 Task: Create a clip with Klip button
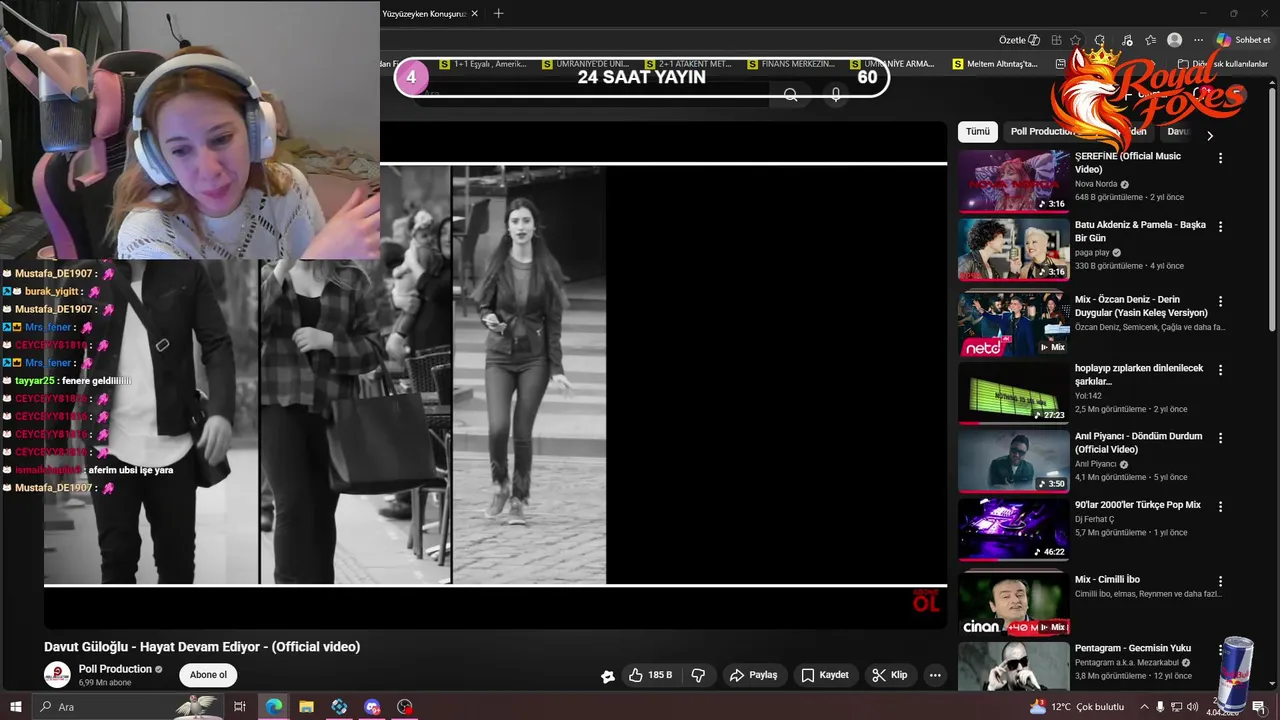point(889,675)
